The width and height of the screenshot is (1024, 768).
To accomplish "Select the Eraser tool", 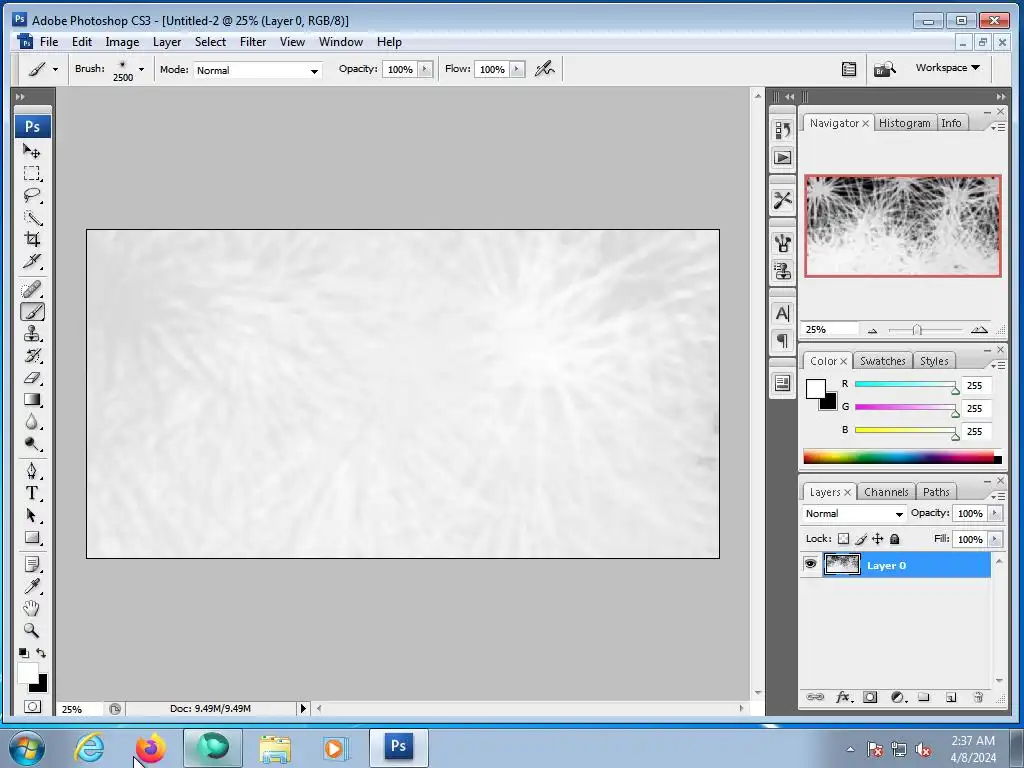I will point(32,377).
